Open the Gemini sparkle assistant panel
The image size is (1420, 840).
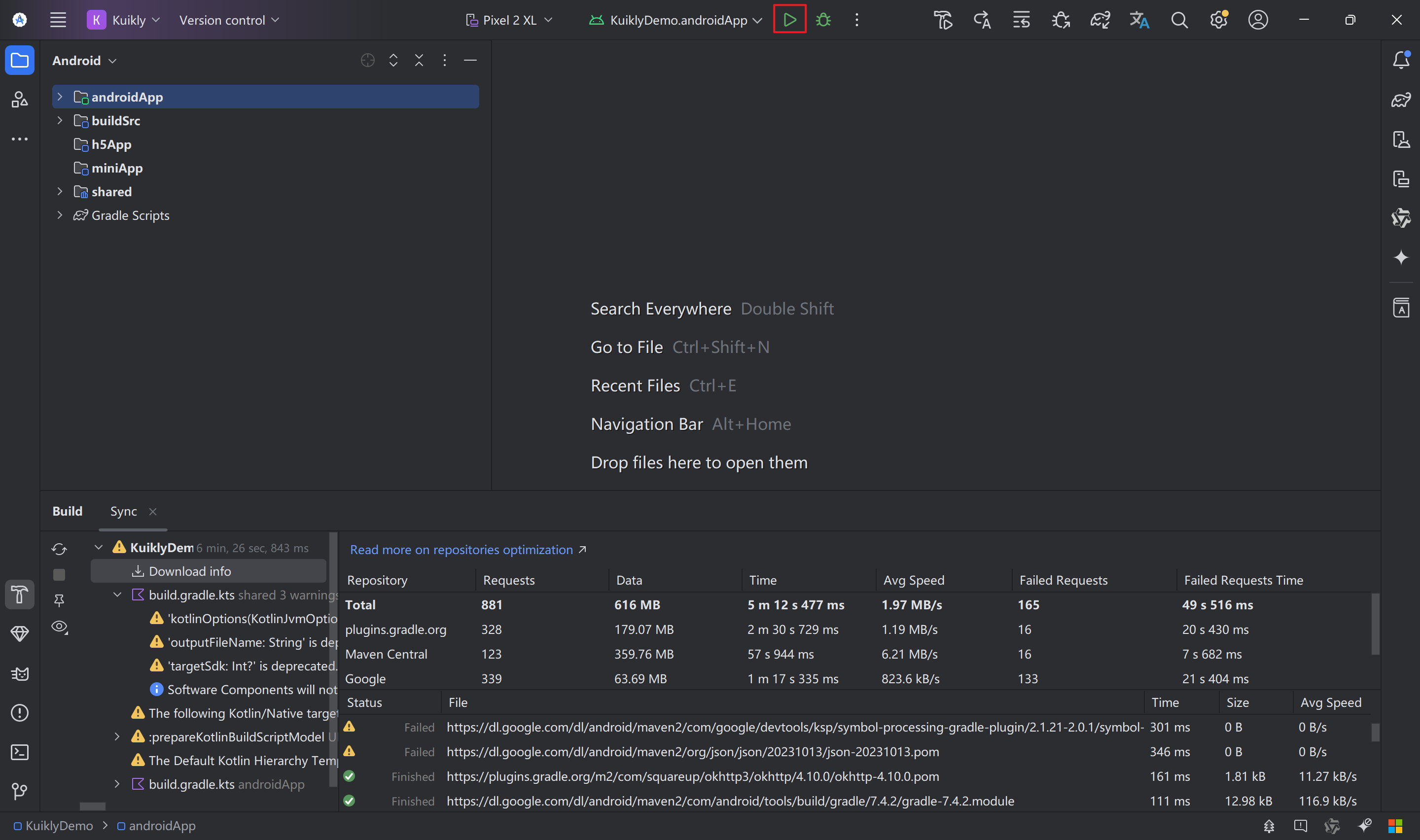pos(1401,257)
